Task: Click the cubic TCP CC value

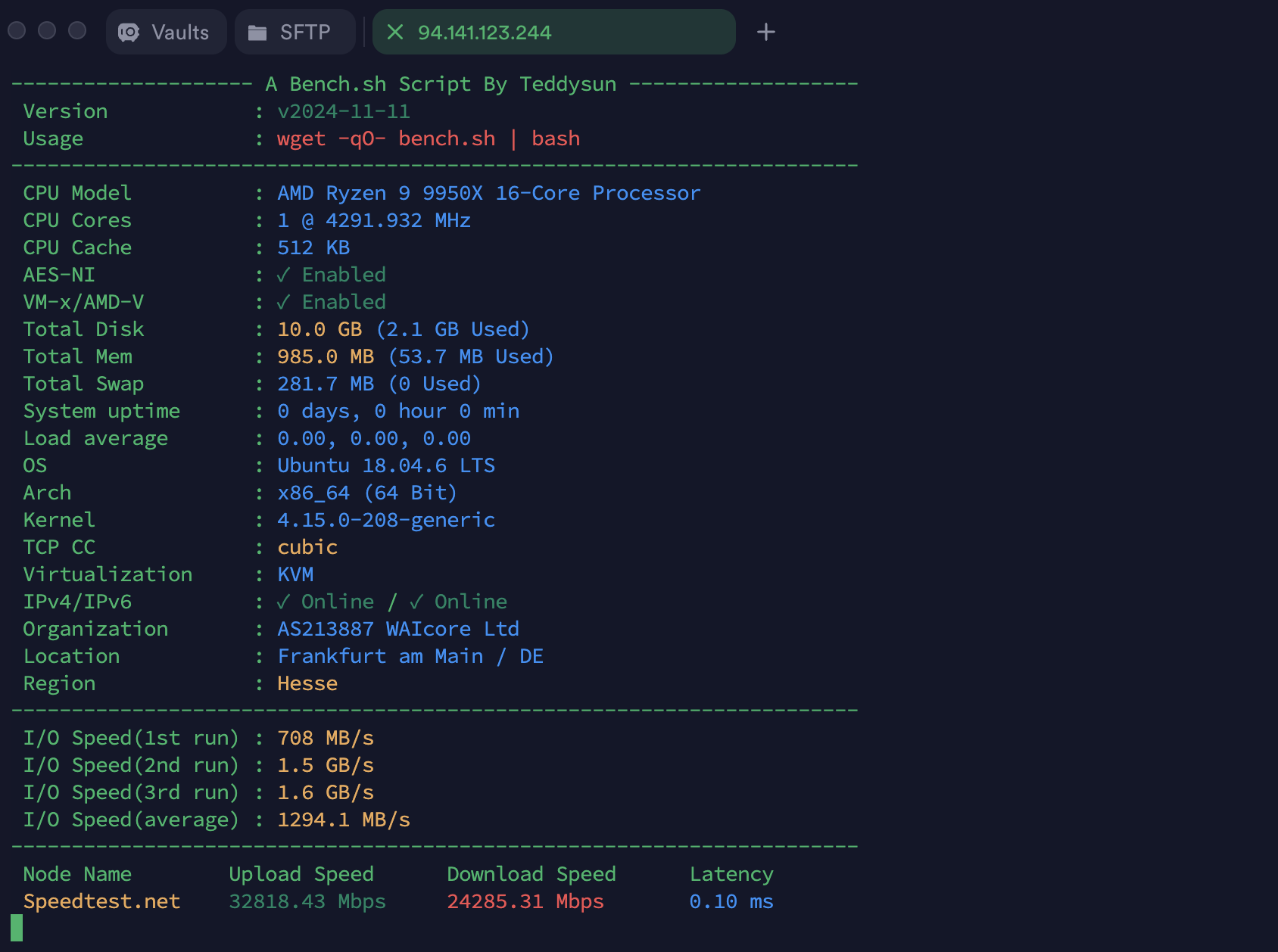Action: point(307,547)
